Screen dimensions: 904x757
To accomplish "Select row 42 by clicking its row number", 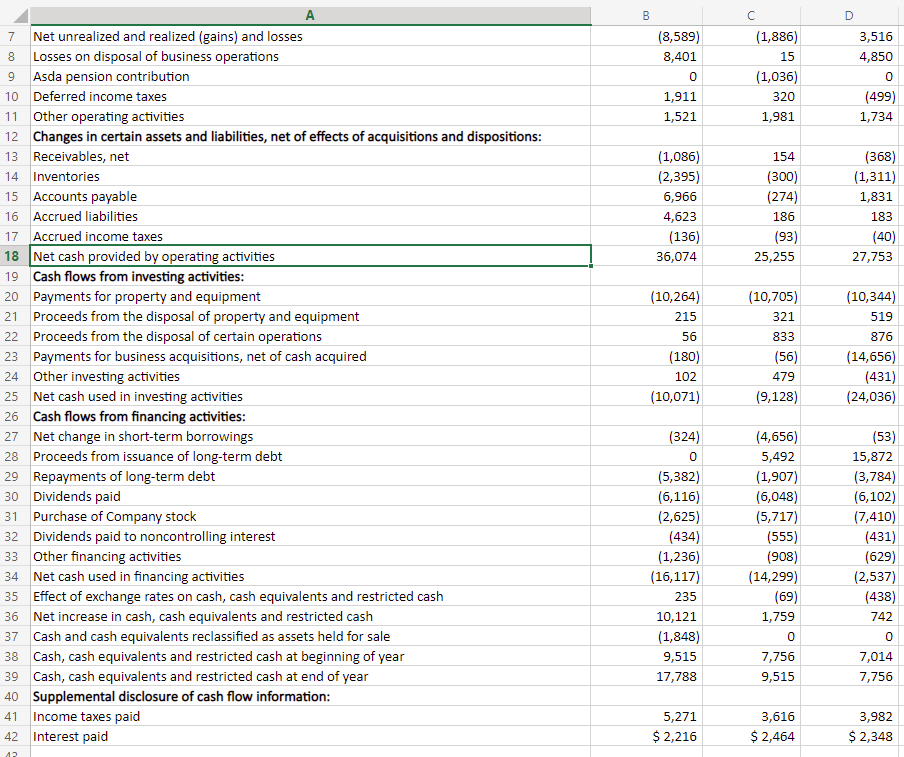I will [13, 736].
